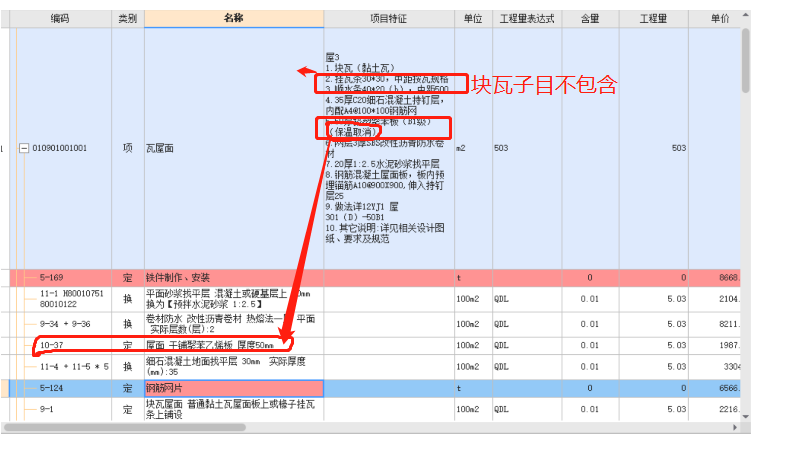Image resolution: width=810 pixels, height=456 pixels.
Task: Click unit price 8668 in row 5-169
Action: (x=714, y=278)
